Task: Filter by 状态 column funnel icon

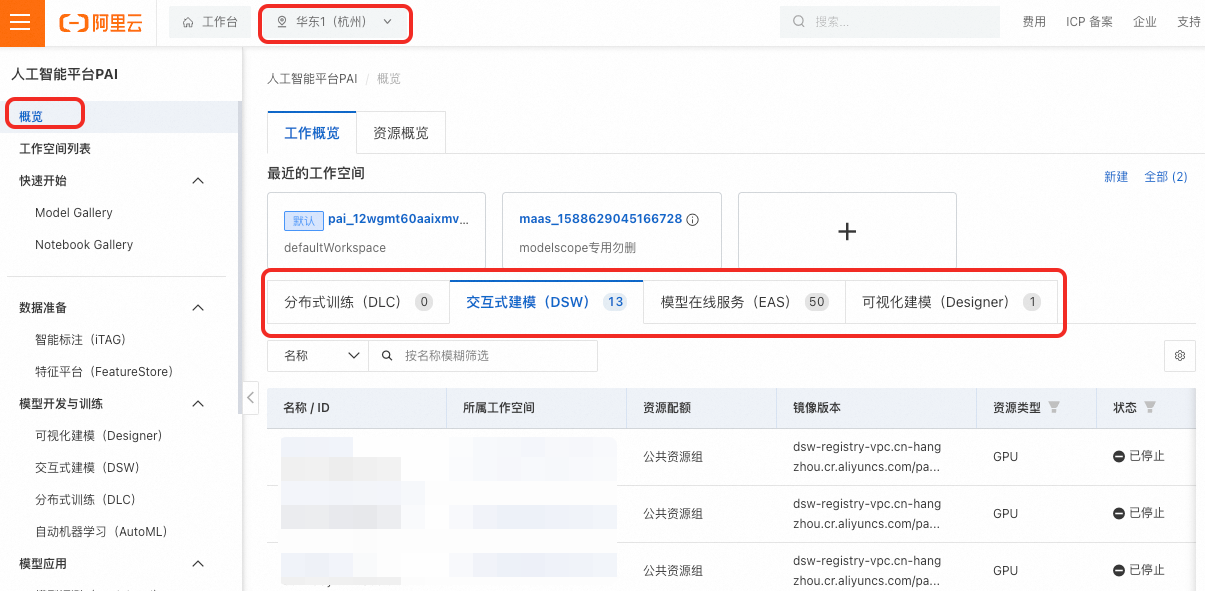Action: (x=1150, y=408)
